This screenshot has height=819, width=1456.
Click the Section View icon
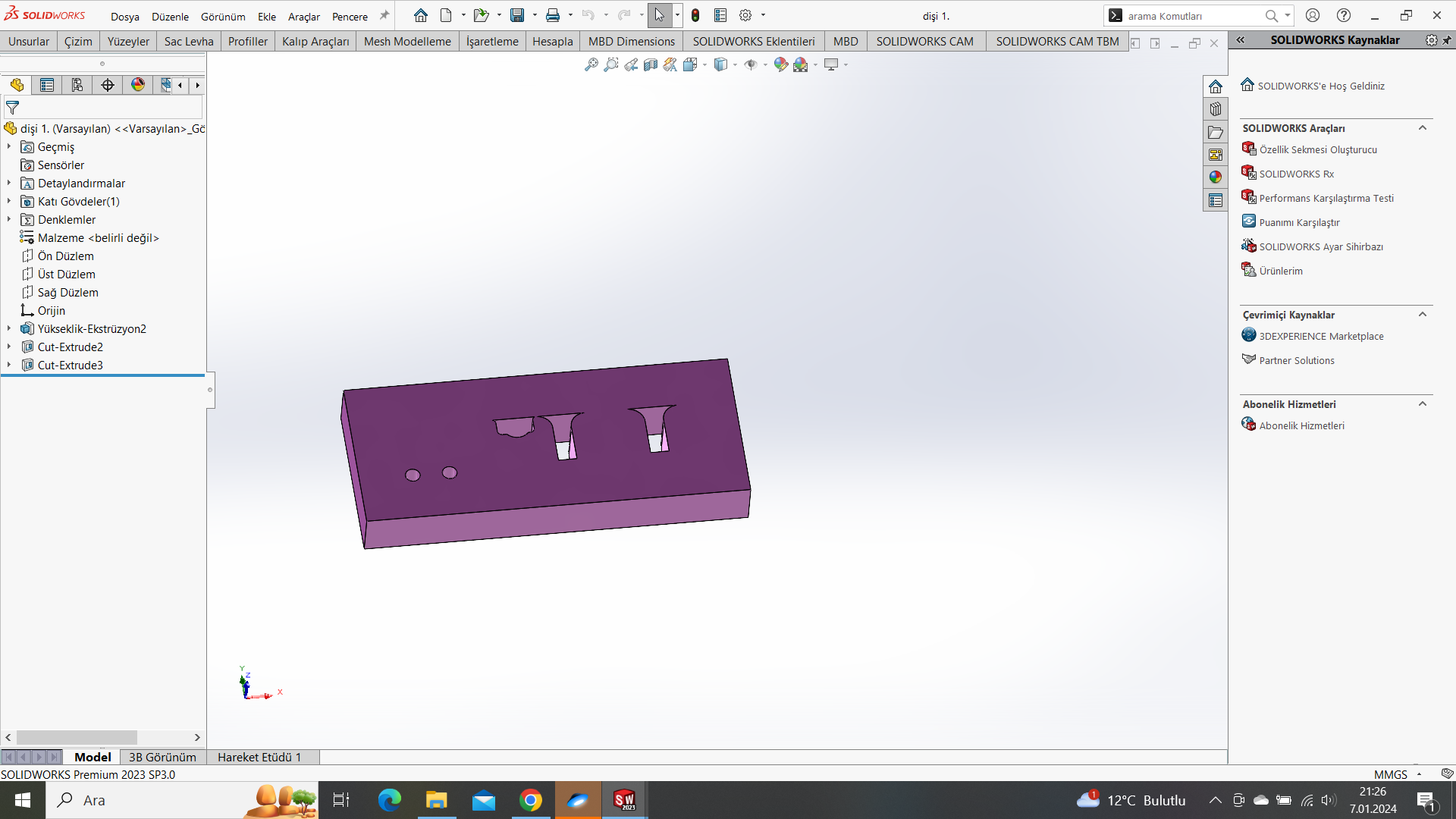[651, 65]
